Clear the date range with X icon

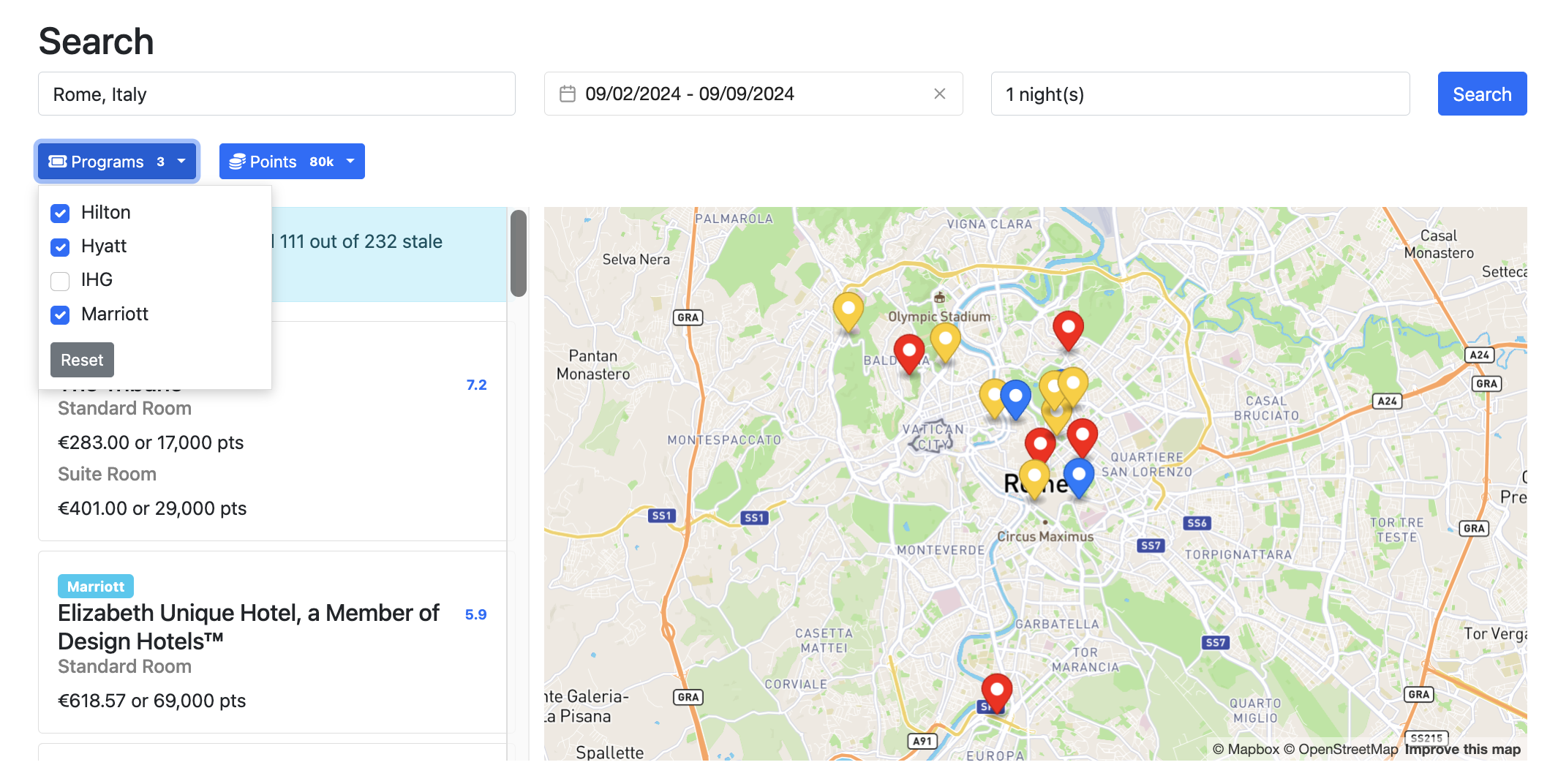coord(939,94)
